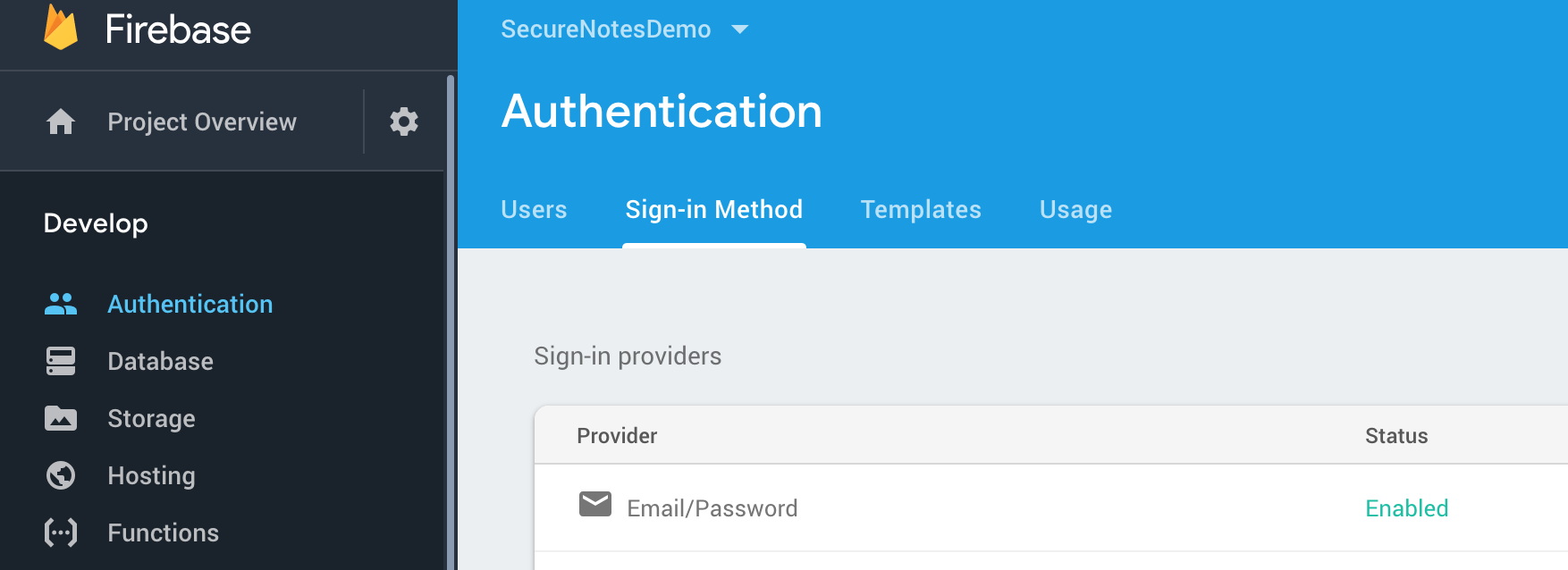This screenshot has width=1568, height=570.
Task: Click the Sign-in providers heading
Action: coord(628,356)
